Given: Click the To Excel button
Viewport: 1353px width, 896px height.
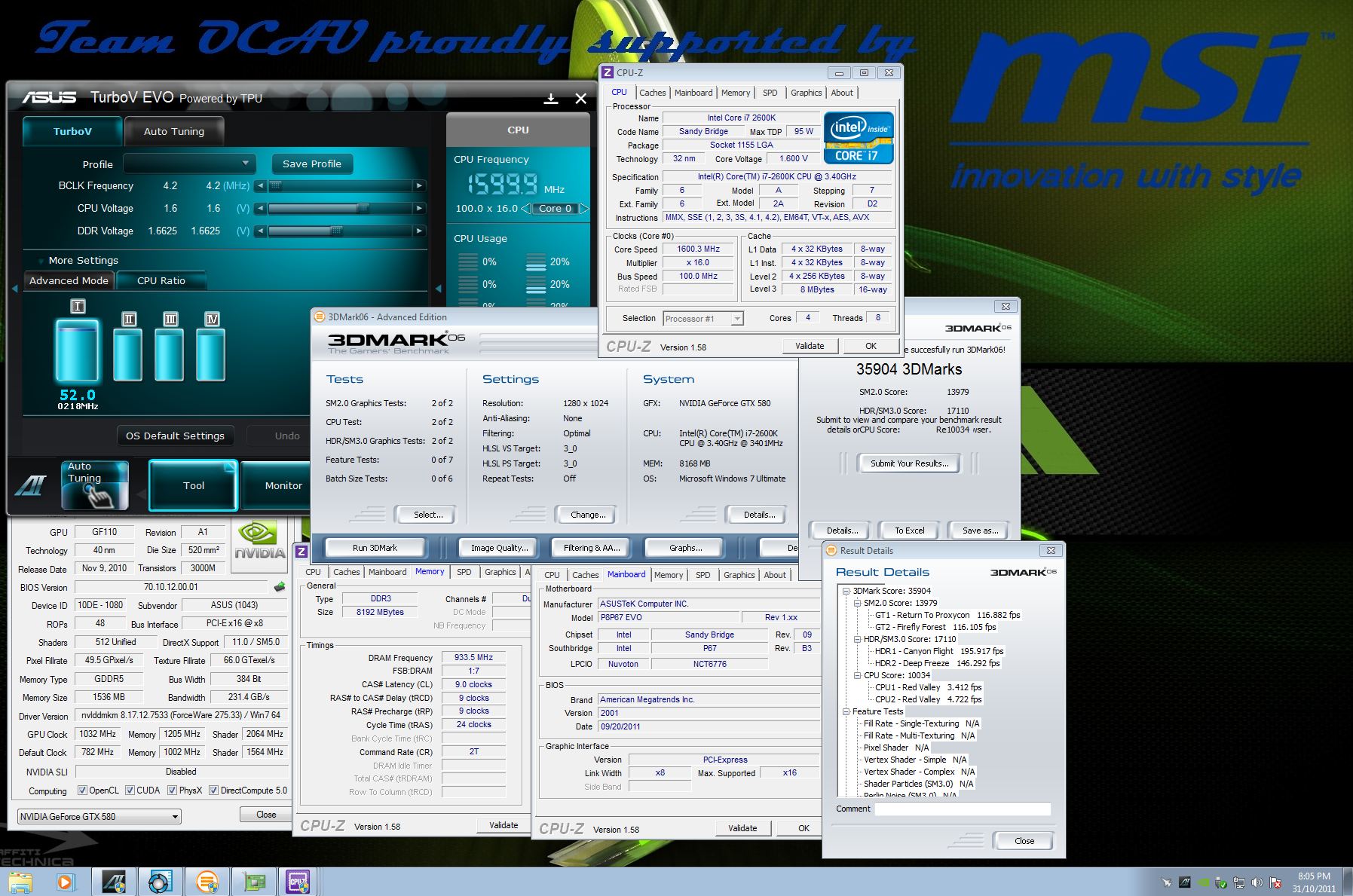Looking at the screenshot, I should click(x=909, y=531).
